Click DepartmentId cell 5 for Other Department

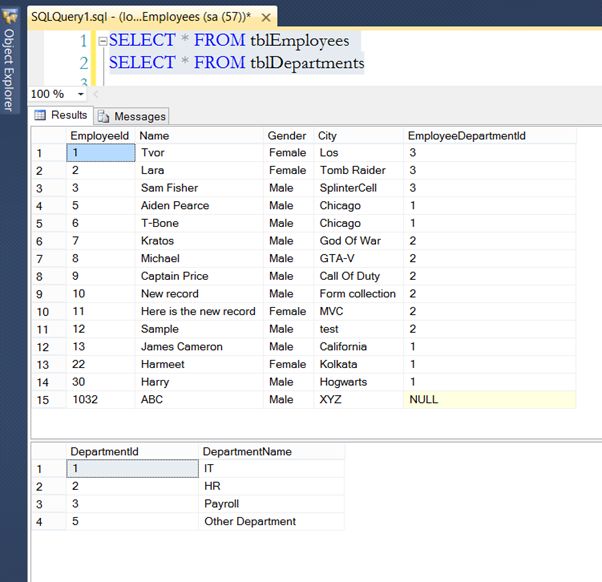pos(132,521)
